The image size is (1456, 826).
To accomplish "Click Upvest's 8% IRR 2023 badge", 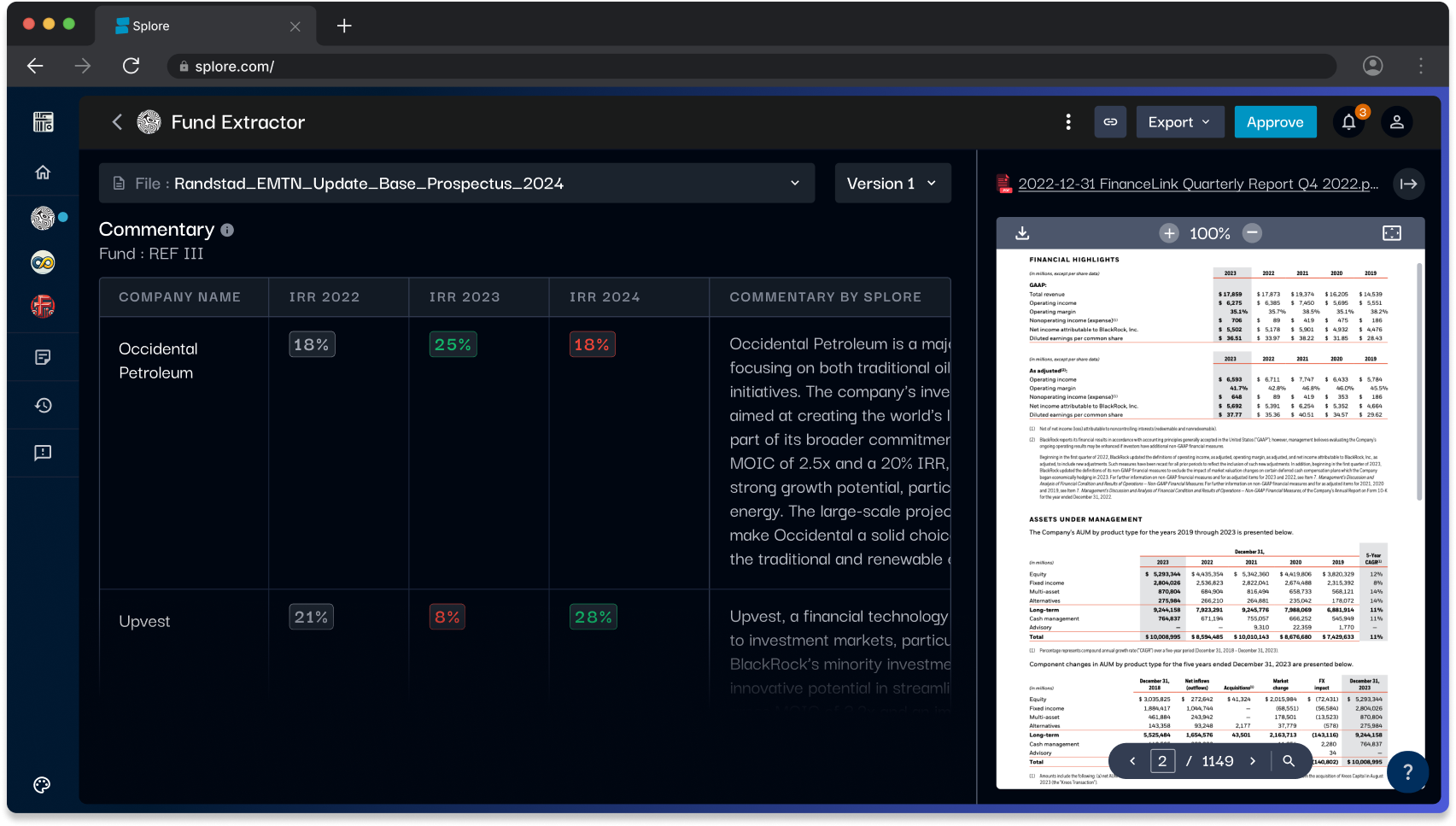I will [447, 617].
